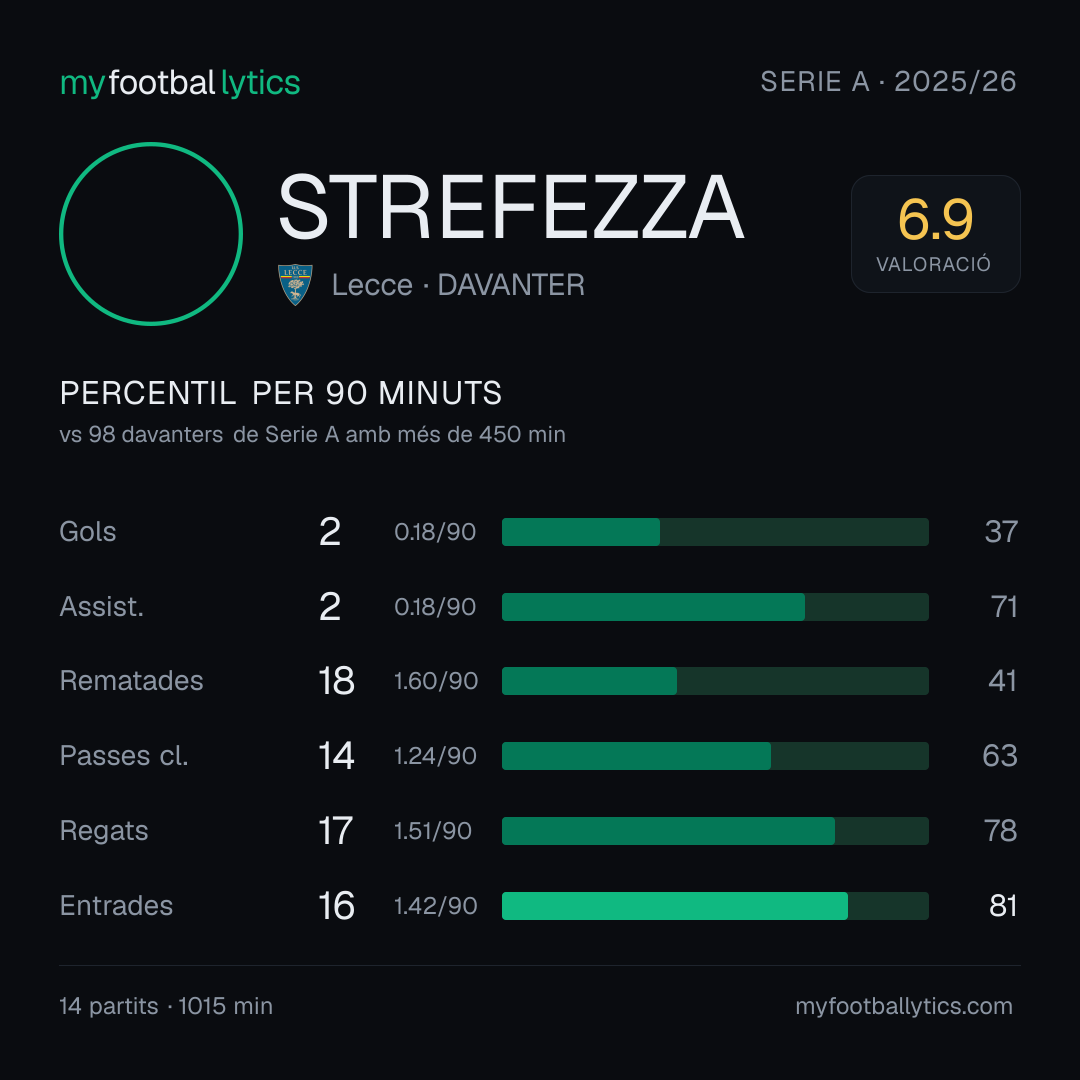Viewport: 1080px width, 1080px height.
Task: Click the Entrades percentile value 81
Action: click(x=1003, y=906)
